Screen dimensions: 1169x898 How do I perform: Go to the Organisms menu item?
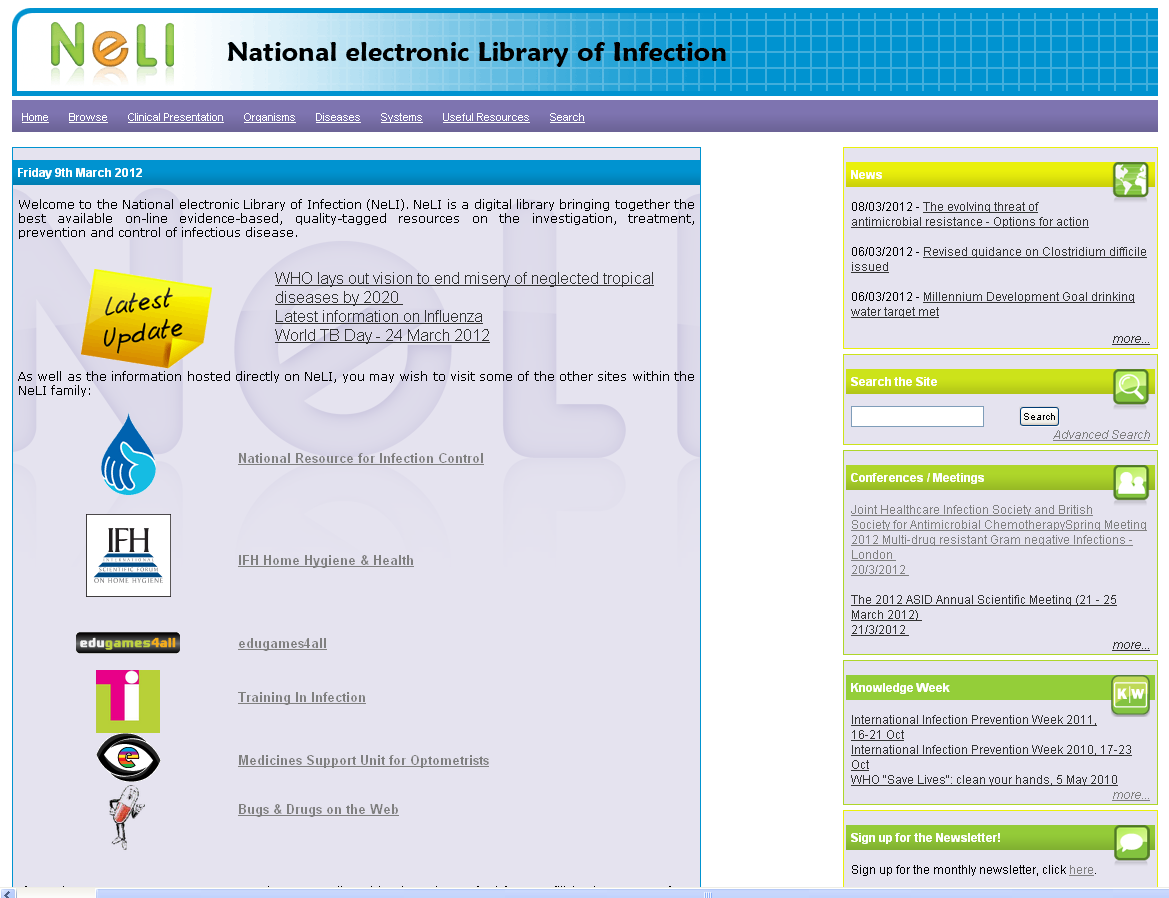pyautogui.click(x=269, y=118)
